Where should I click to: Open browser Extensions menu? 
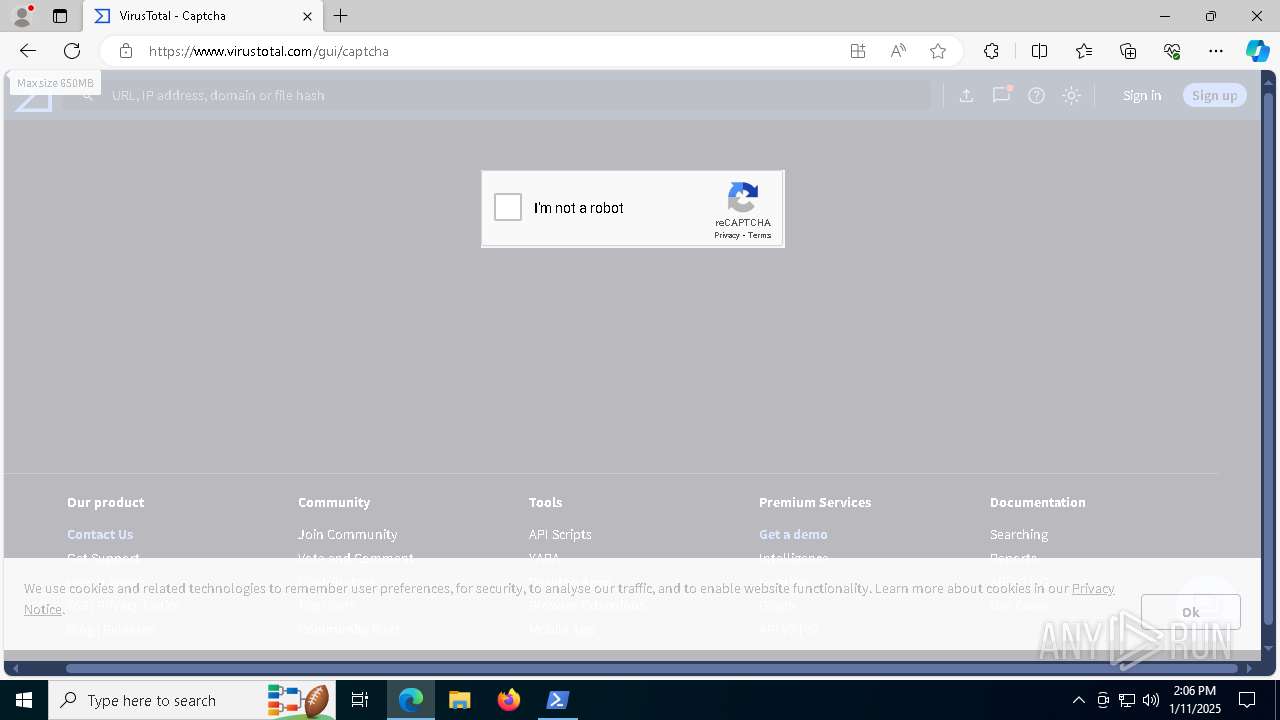pos(991,51)
